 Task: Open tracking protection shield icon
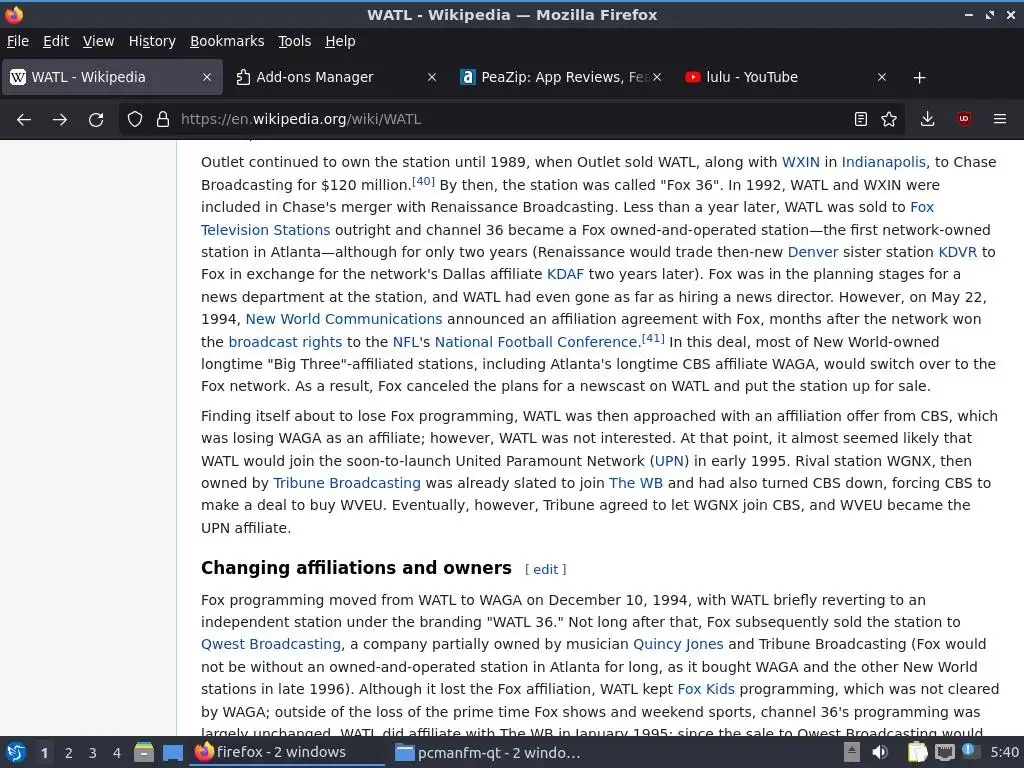tap(135, 119)
